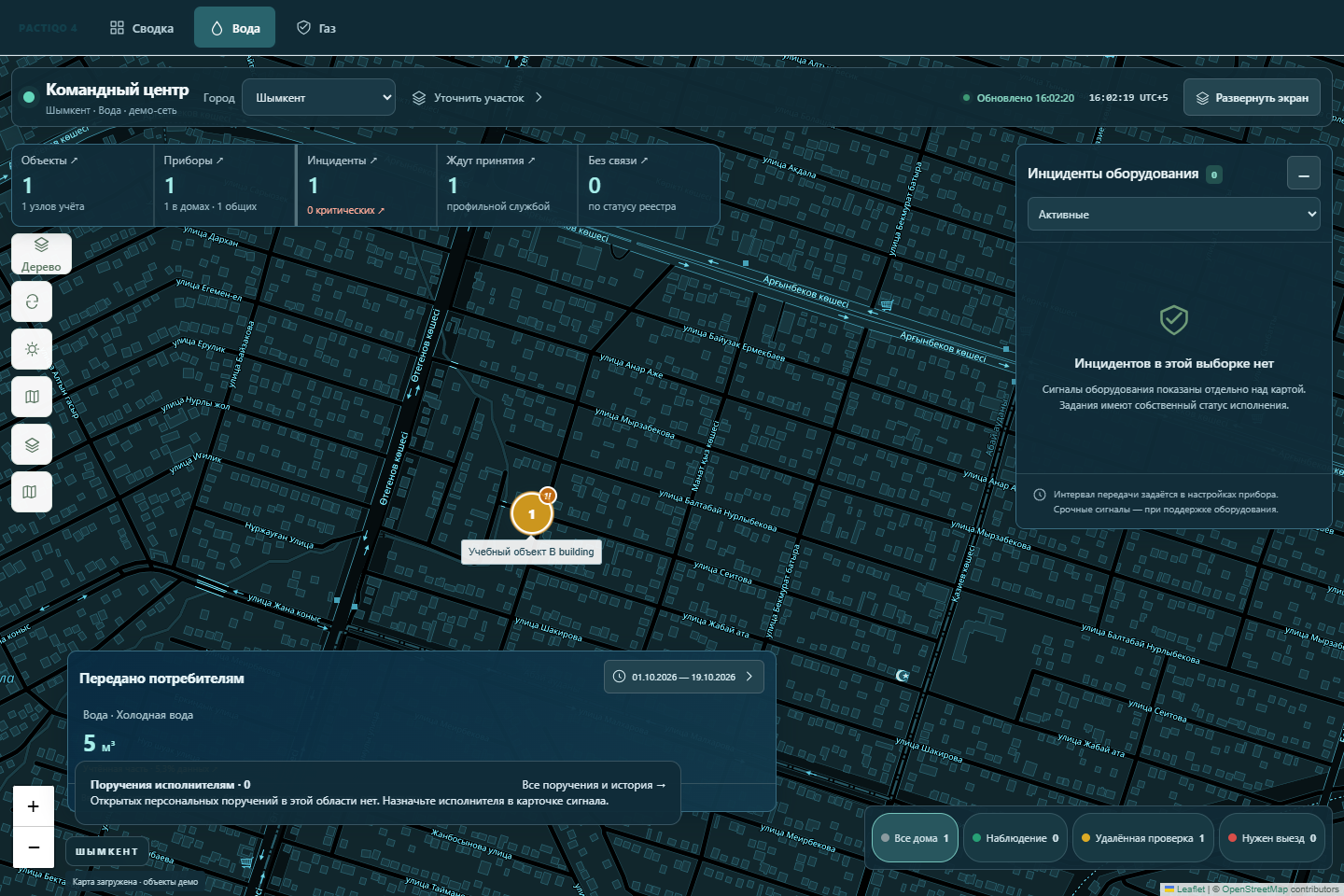Switch to the Вода tab

[234, 28]
